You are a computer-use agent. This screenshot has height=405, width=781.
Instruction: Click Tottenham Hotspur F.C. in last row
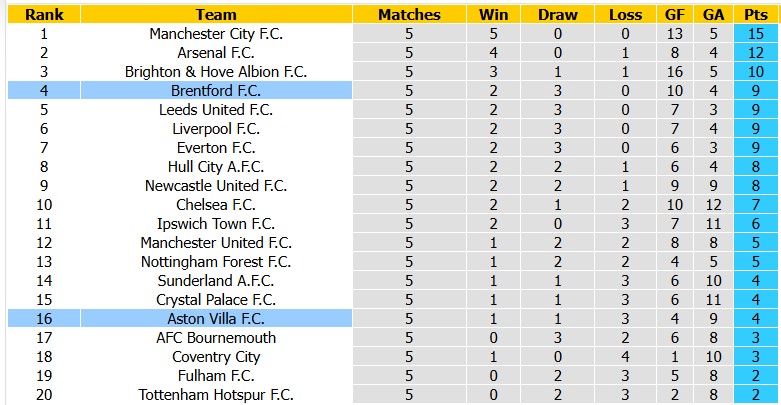(216, 395)
